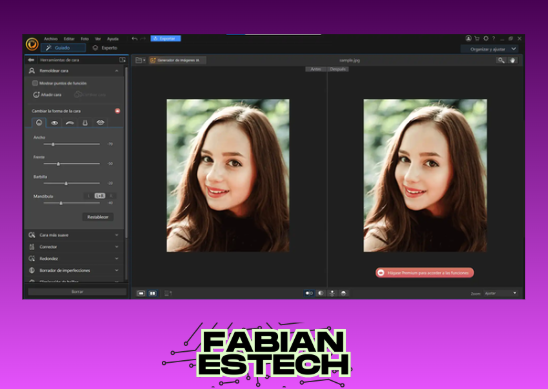Viewport: 548px width, 389px height.
Task: Select the eyebrow reshape tab
Action: [x=70, y=123]
